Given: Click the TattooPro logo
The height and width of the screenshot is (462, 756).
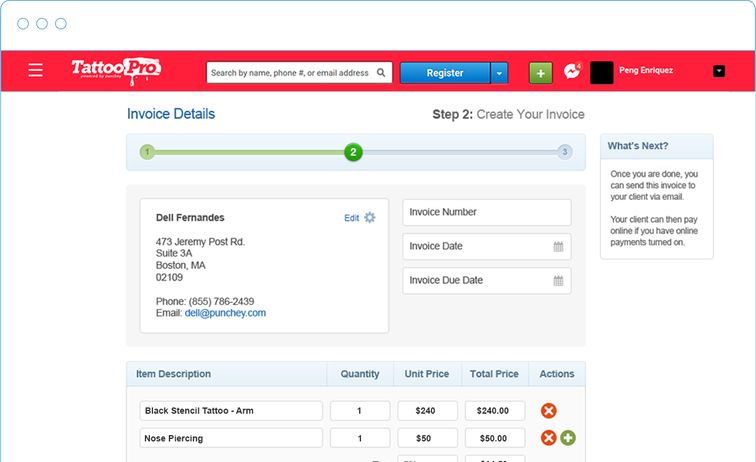Looking at the screenshot, I should (x=116, y=70).
